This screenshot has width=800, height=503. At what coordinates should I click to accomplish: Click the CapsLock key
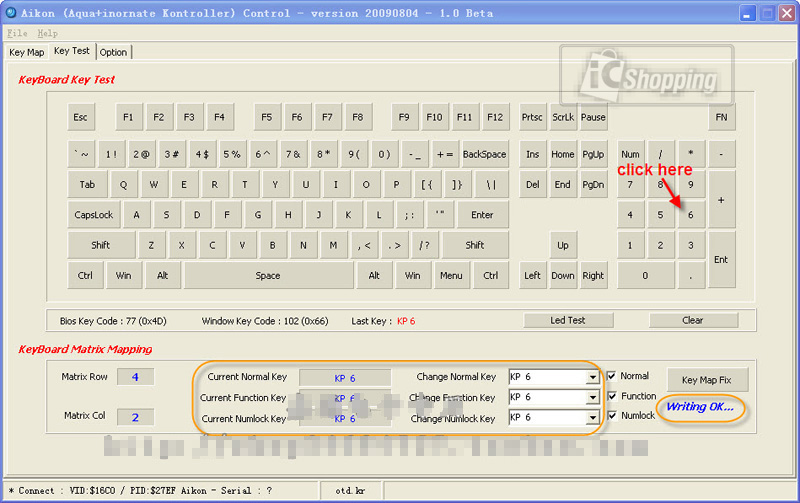click(x=94, y=215)
